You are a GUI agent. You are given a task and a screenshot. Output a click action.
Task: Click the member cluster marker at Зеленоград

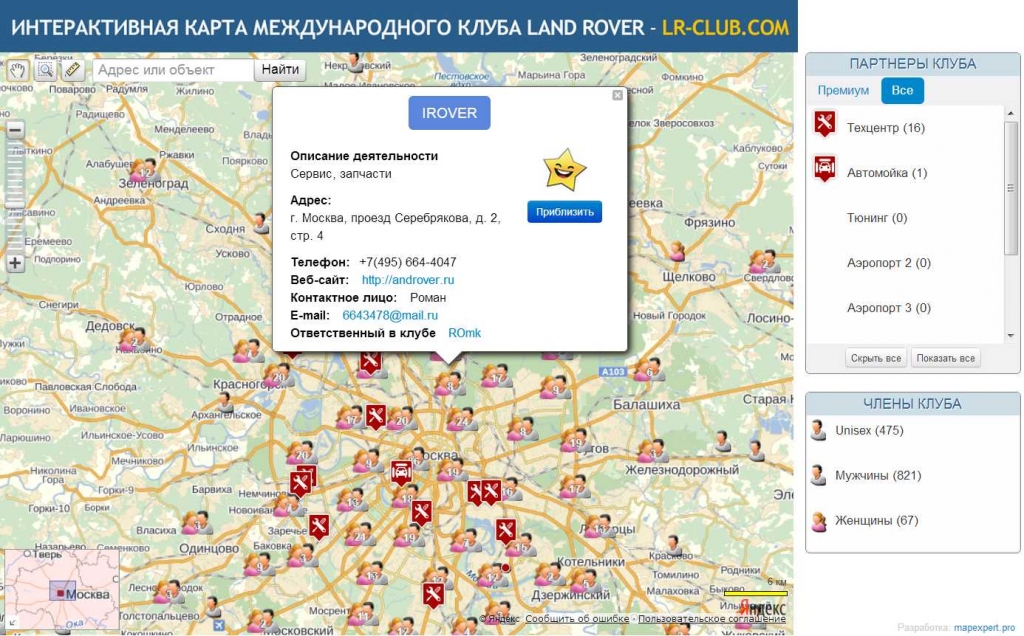point(144,170)
